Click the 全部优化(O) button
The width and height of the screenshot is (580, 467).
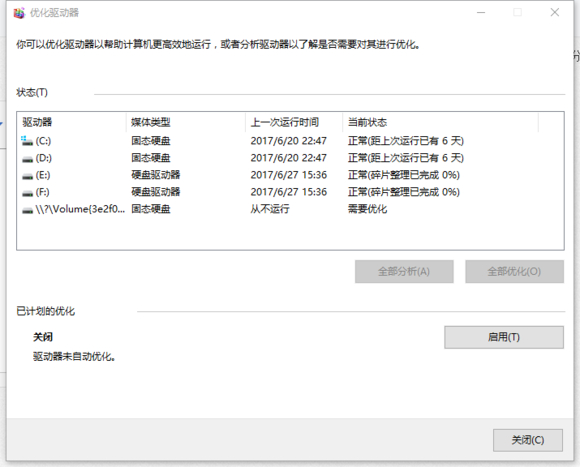pos(515,272)
